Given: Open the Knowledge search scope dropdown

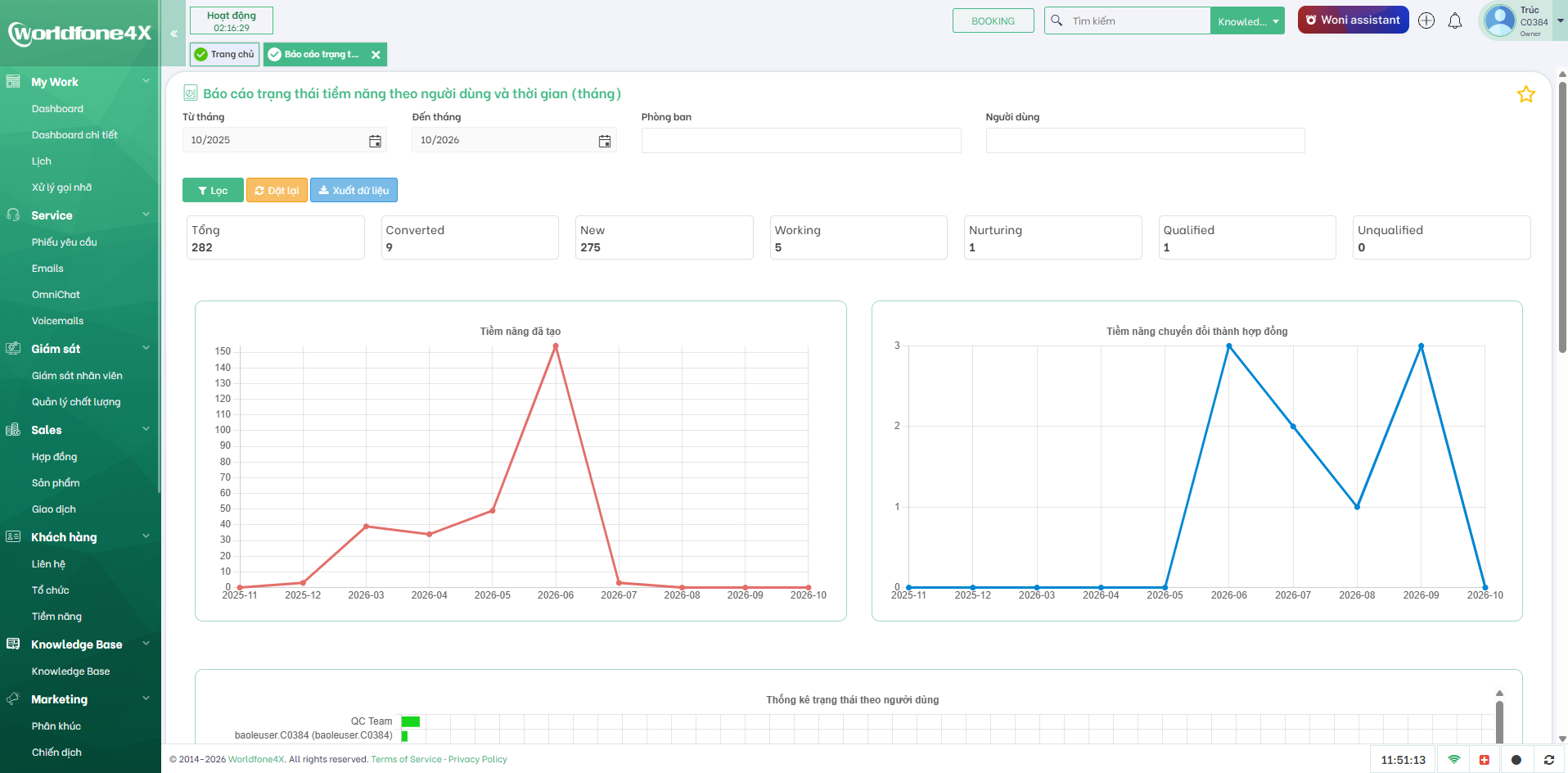Looking at the screenshot, I should (x=1247, y=21).
